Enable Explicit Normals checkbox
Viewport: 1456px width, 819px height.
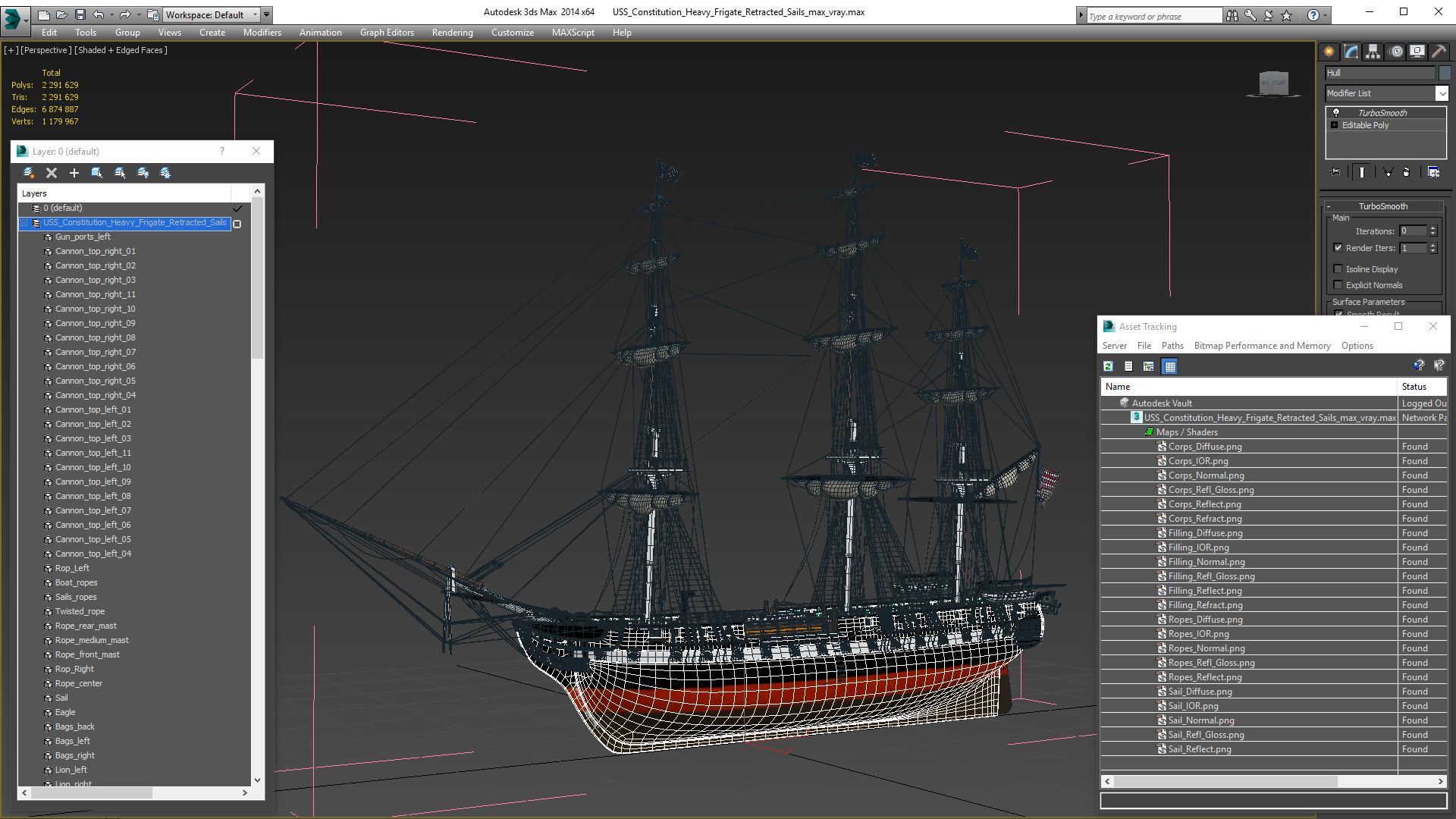(x=1338, y=285)
